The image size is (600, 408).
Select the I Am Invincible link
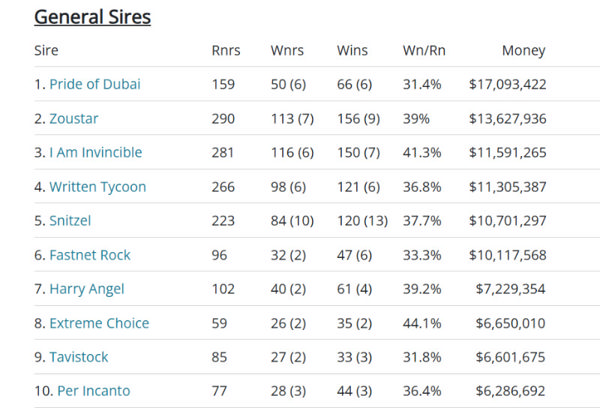click(x=95, y=152)
